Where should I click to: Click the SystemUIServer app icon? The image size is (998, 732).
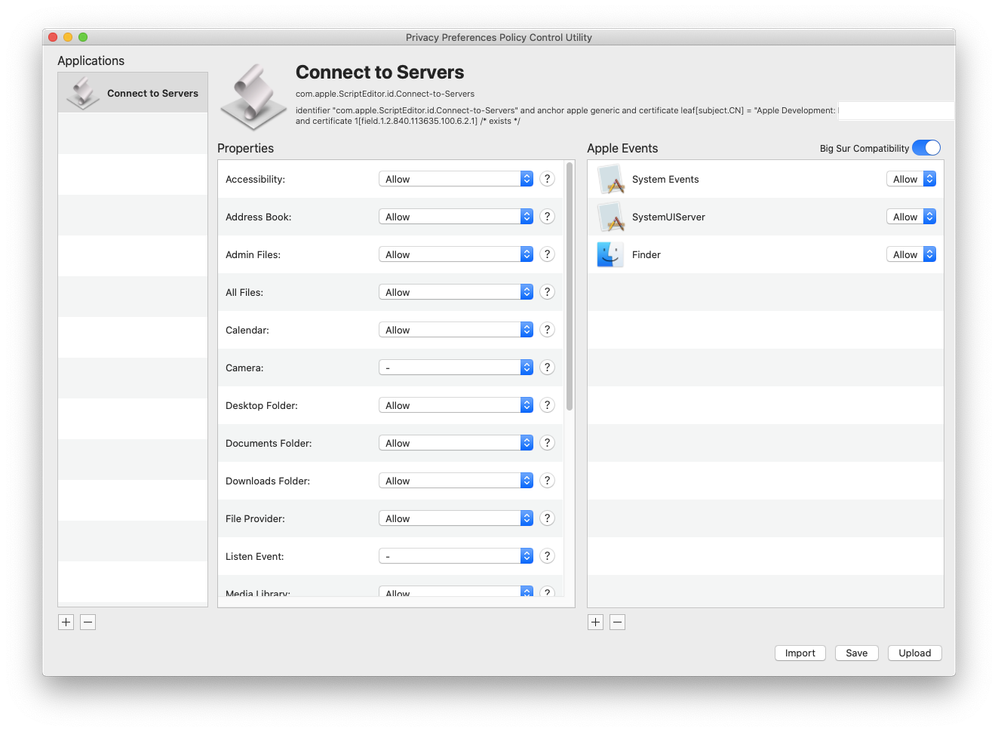[610, 217]
